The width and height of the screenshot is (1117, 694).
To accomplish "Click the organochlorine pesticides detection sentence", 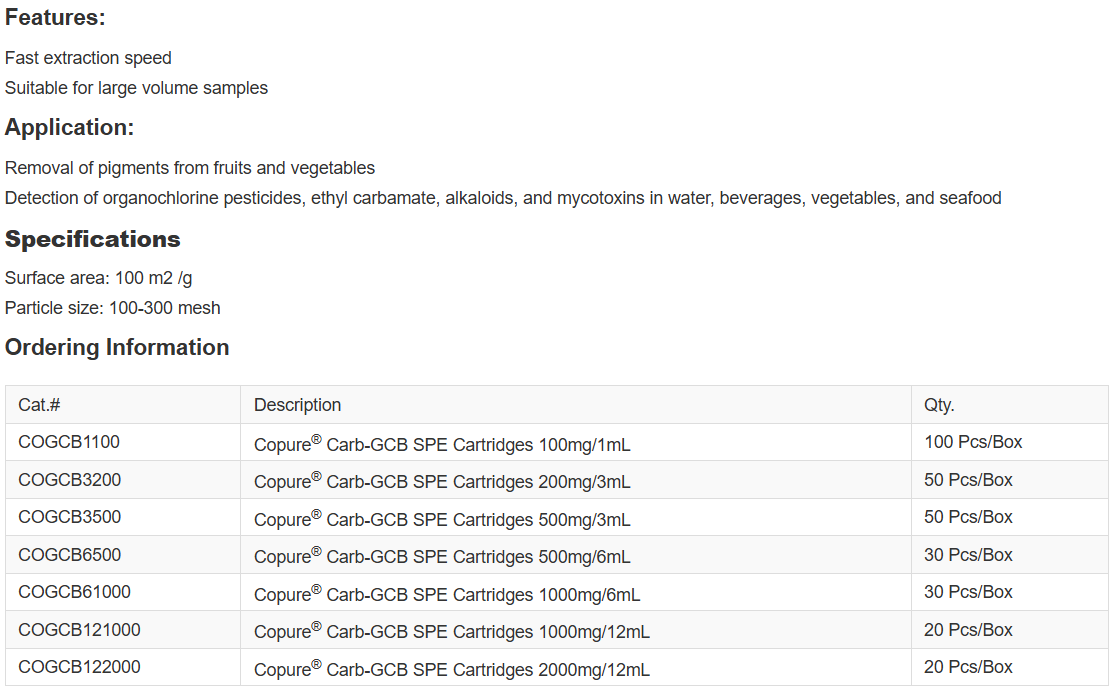I will pyautogui.click(x=503, y=198).
